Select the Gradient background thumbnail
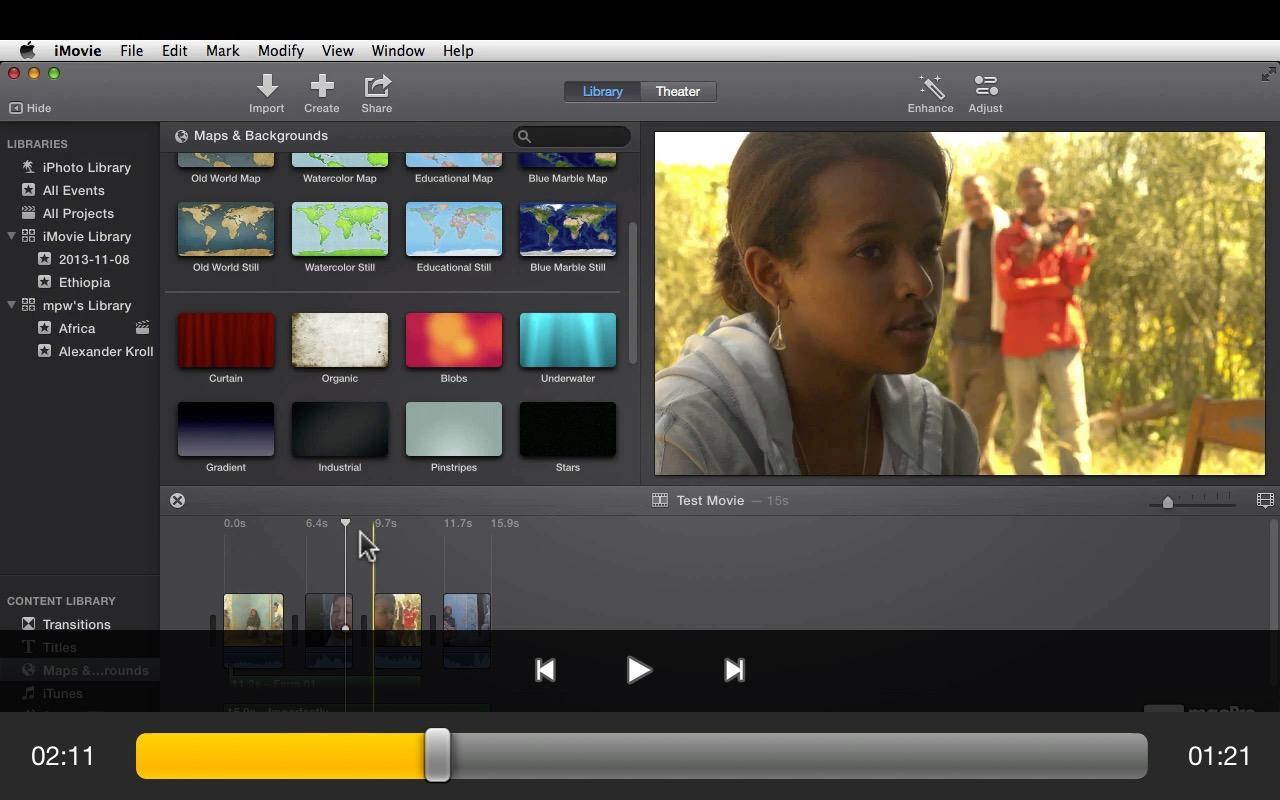The image size is (1280, 800). [226, 429]
